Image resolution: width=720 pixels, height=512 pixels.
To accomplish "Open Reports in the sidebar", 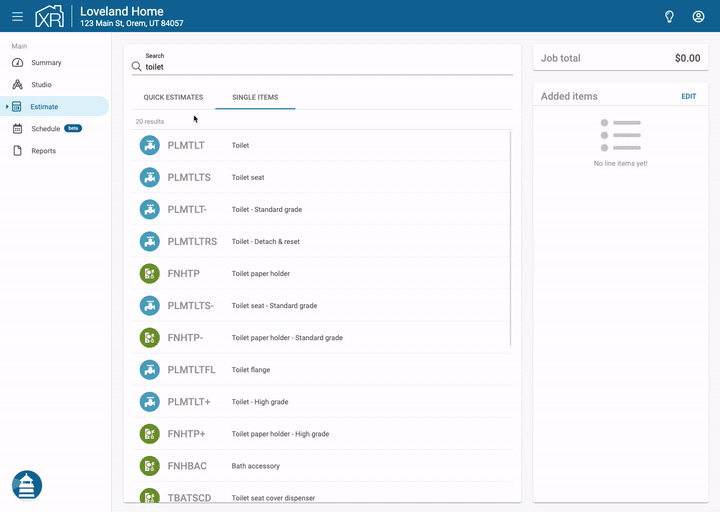I will (55, 151).
